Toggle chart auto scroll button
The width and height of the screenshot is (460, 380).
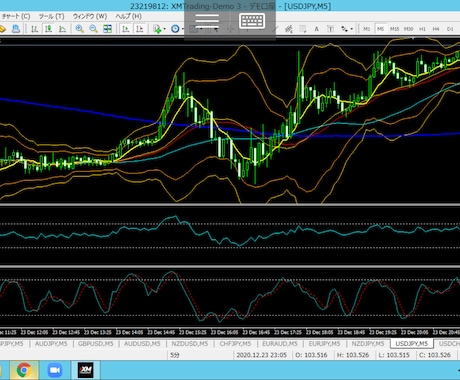[126, 29]
